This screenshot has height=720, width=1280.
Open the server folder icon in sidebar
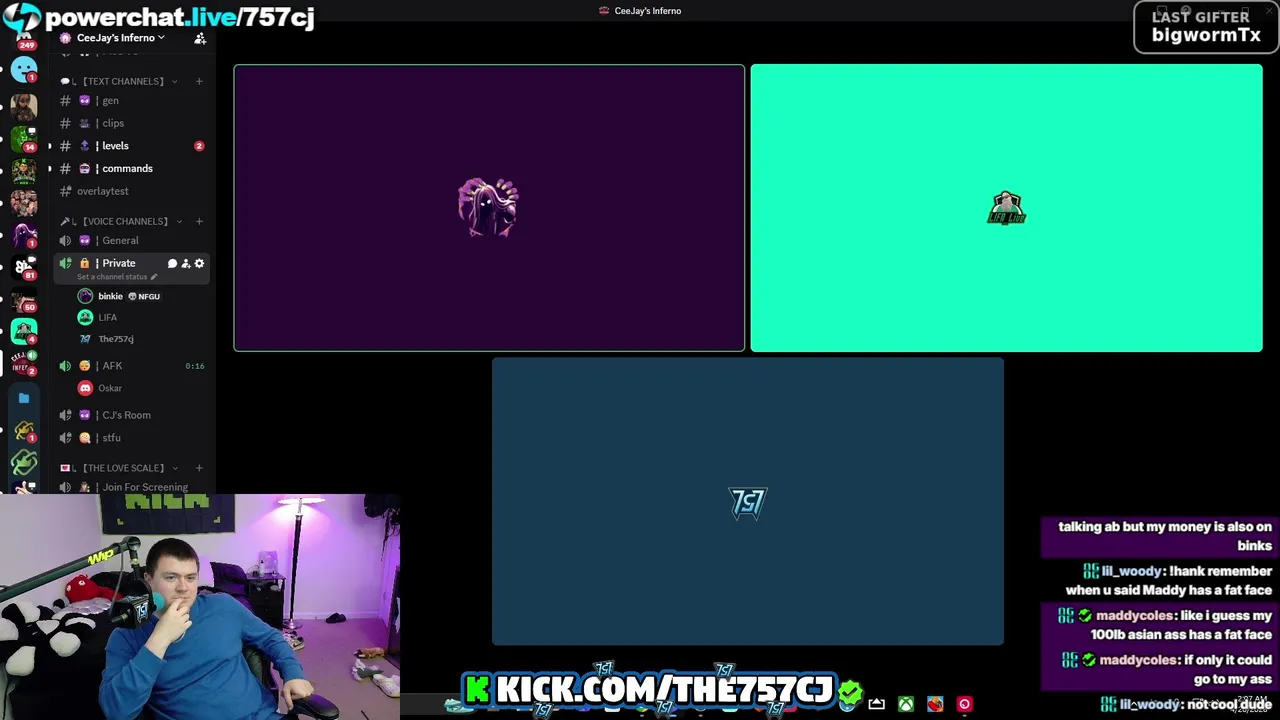tap(24, 398)
